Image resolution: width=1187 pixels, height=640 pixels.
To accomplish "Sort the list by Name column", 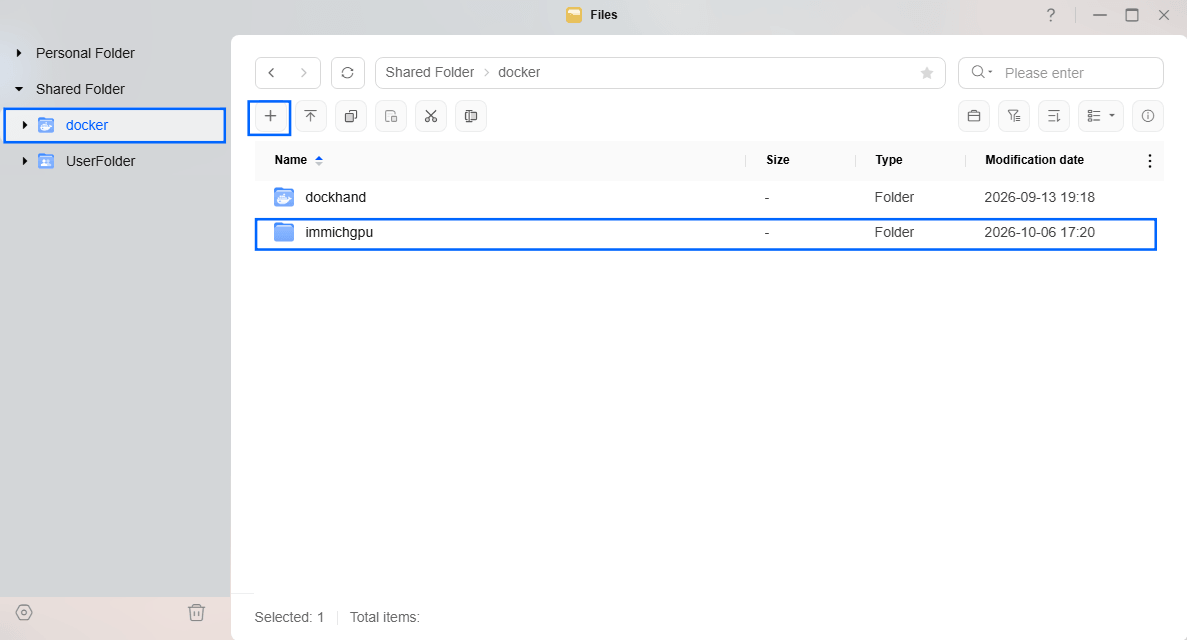I will pyautogui.click(x=291, y=160).
